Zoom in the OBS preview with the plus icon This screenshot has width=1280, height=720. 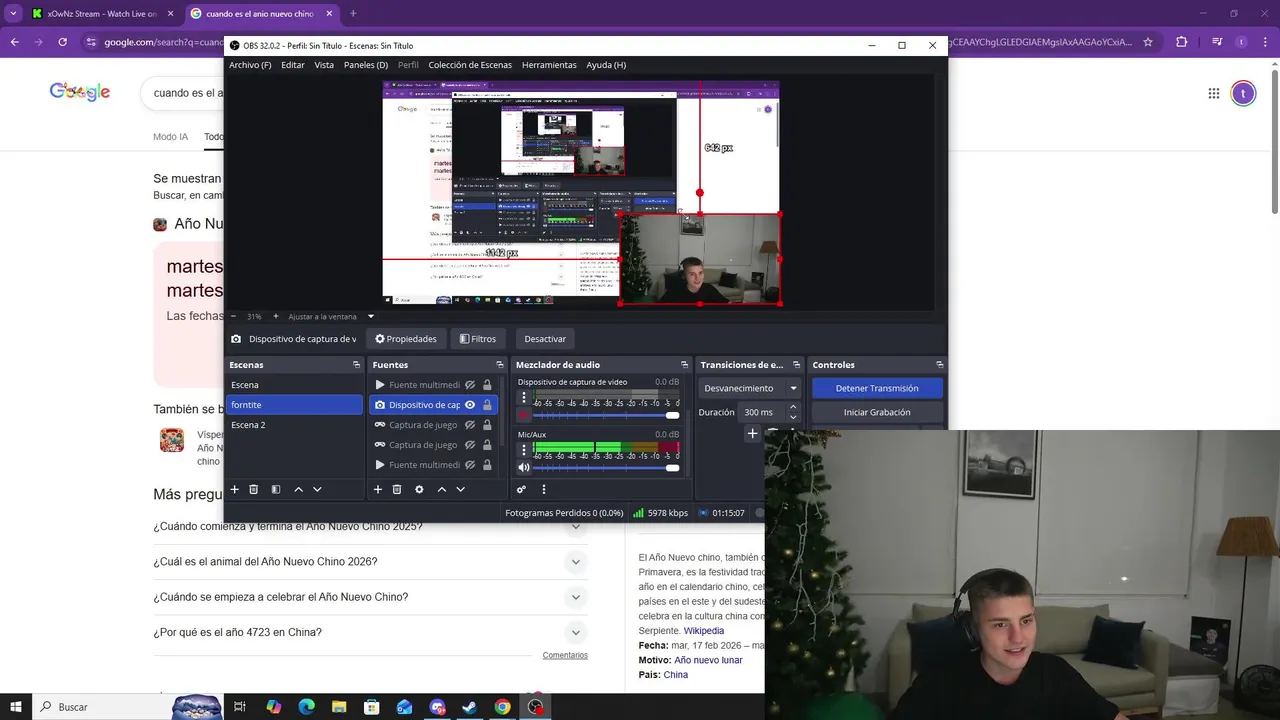276,316
